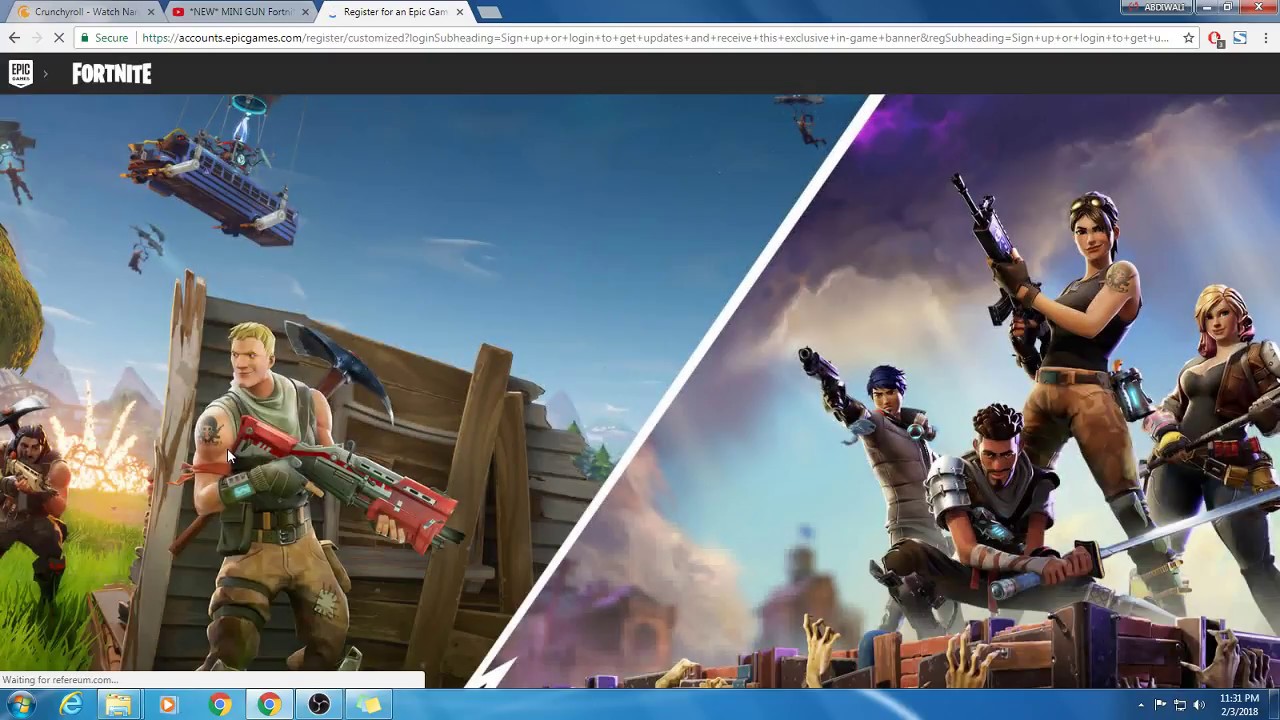Close the YouTube MINI GUN tab
The height and width of the screenshot is (720, 1280).
305,12
